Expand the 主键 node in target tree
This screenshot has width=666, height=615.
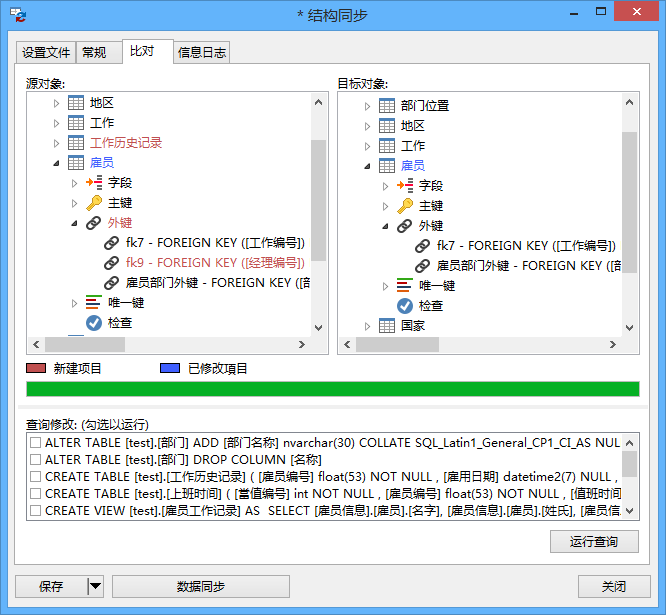click(385, 206)
